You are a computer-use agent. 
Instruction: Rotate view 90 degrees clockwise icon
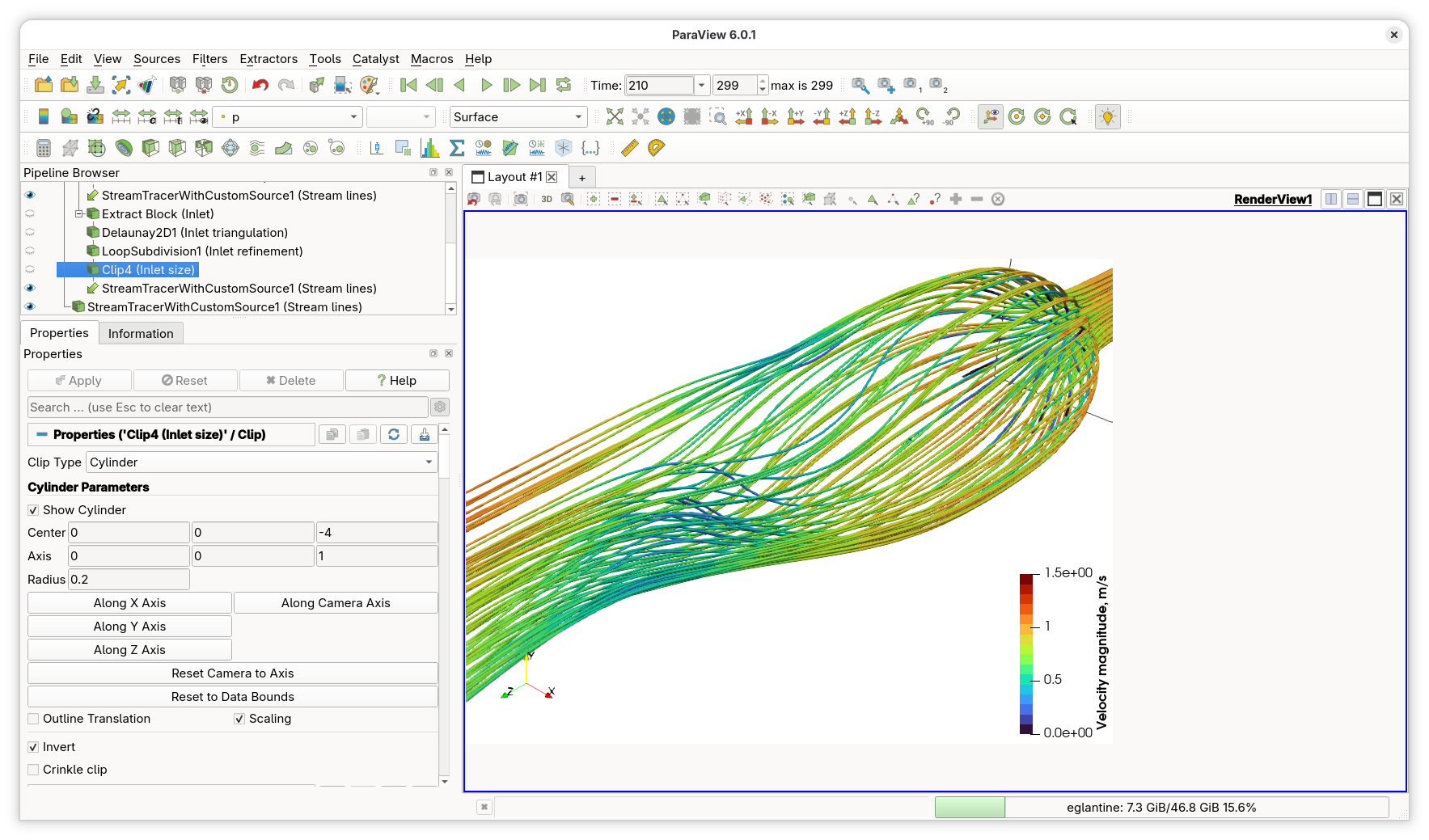coord(924,116)
